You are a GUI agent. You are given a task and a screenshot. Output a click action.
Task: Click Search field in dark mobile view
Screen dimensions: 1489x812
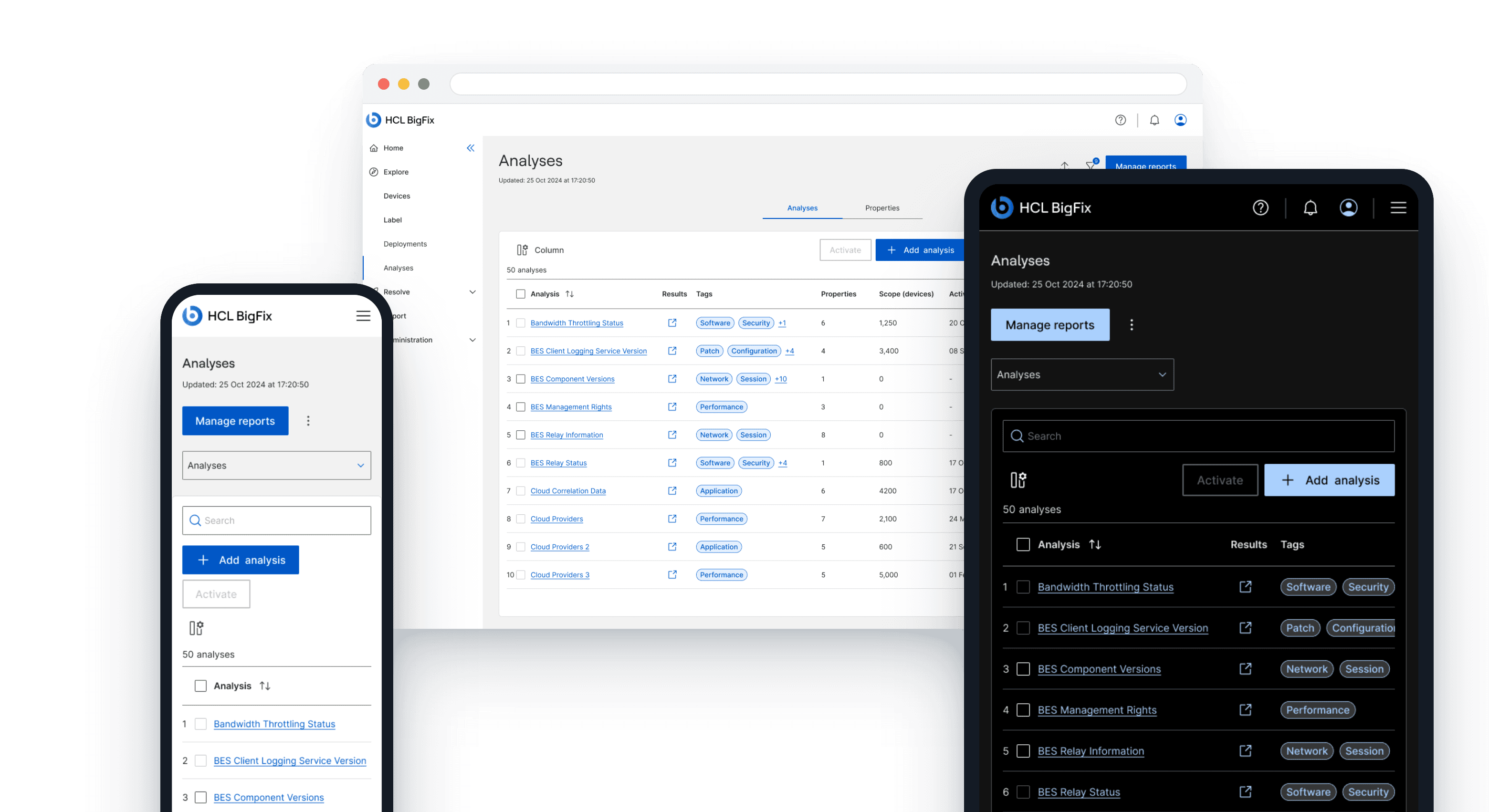coord(1198,436)
